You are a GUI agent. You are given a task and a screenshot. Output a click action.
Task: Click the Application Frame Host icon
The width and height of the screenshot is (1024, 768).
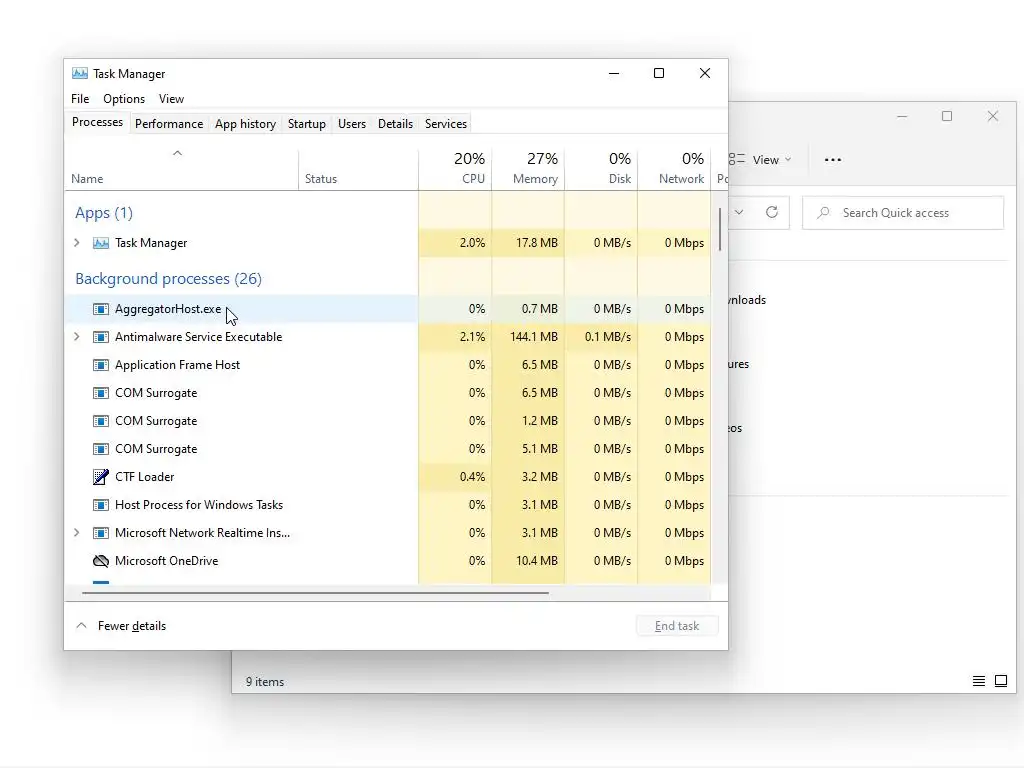(x=101, y=365)
